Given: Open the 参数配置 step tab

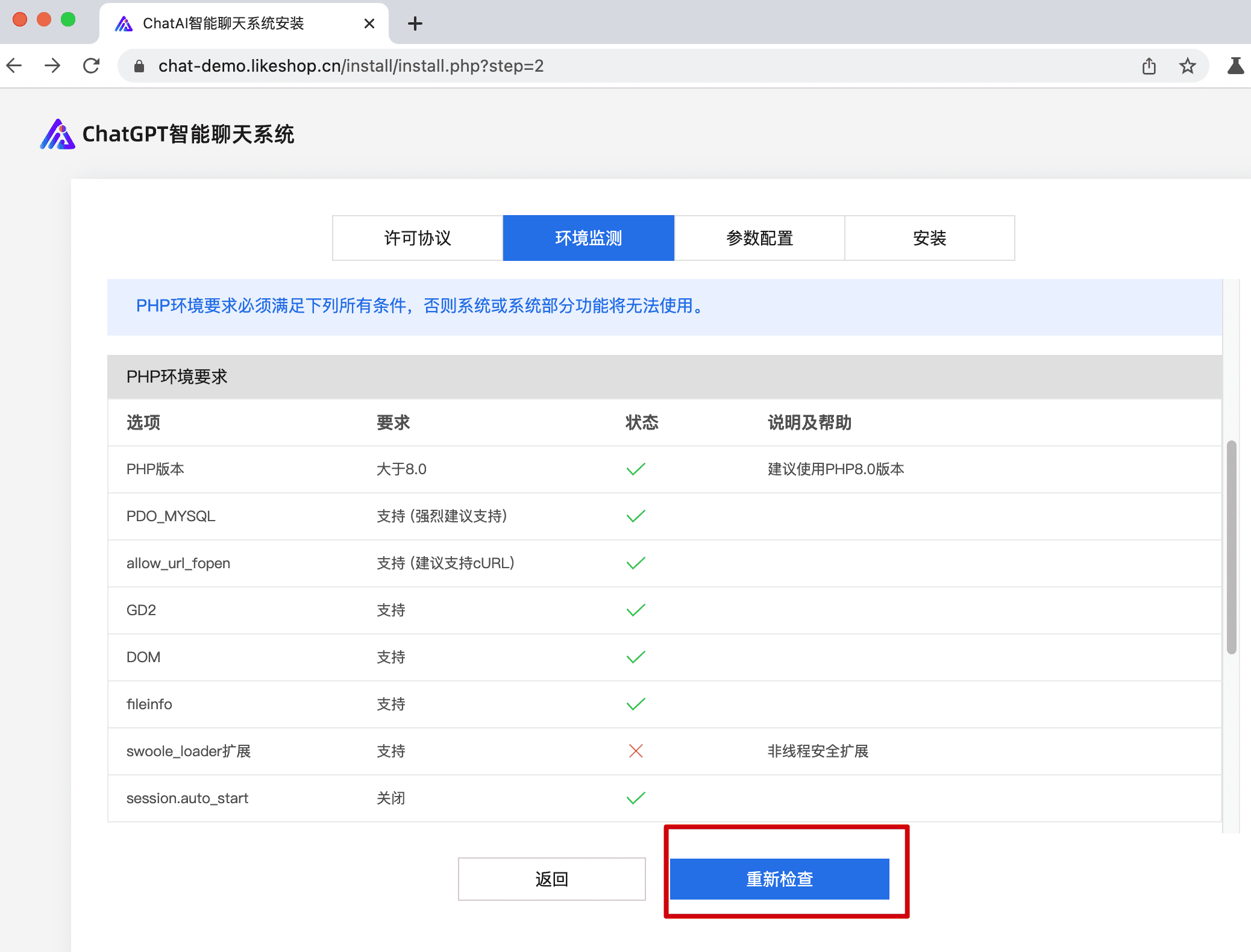Looking at the screenshot, I should click(x=759, y=238).
